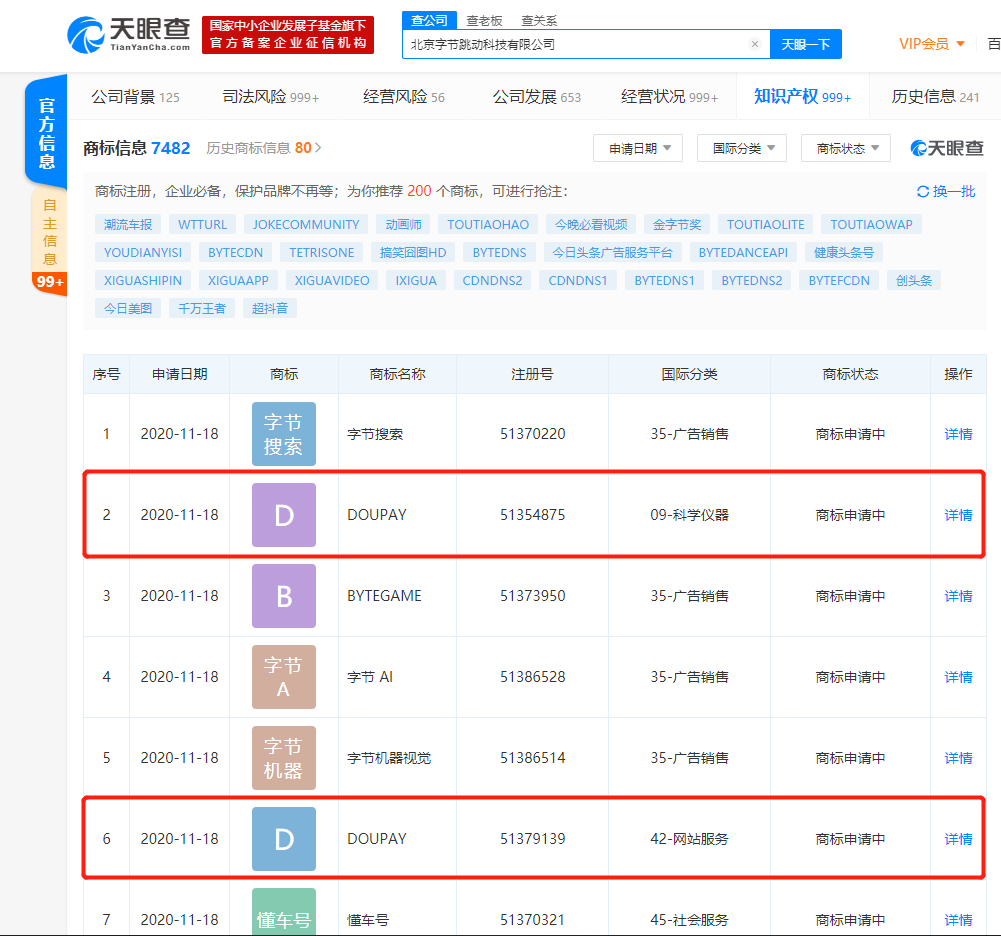
Task: Click the TOUTIAOHAO trademark tag
Action: 488,225
